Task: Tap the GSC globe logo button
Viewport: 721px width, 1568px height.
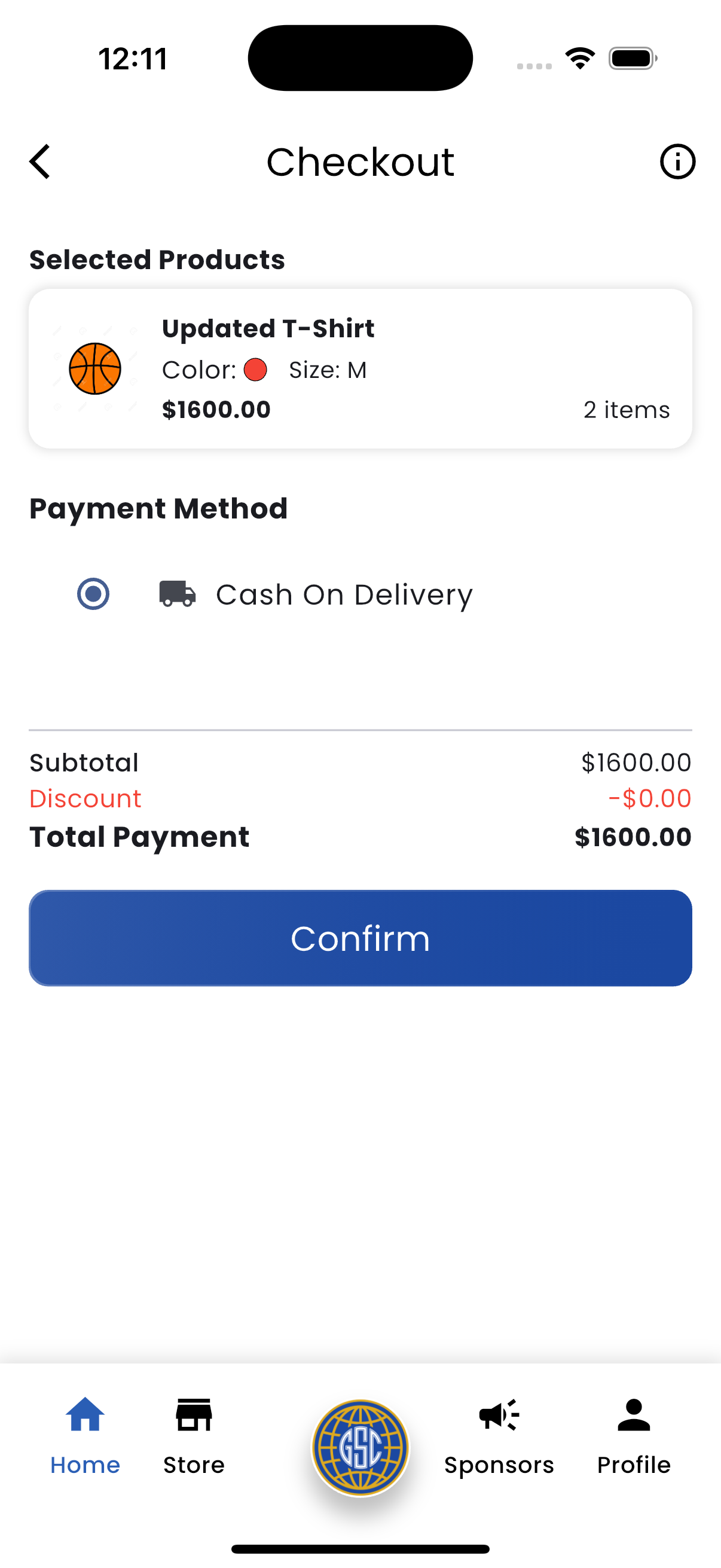Action: point(360,1447)
